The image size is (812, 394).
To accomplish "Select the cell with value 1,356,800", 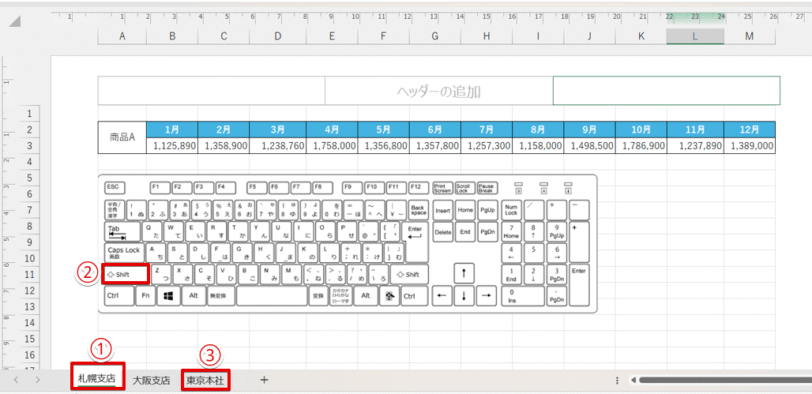I will tap(383, 145).
